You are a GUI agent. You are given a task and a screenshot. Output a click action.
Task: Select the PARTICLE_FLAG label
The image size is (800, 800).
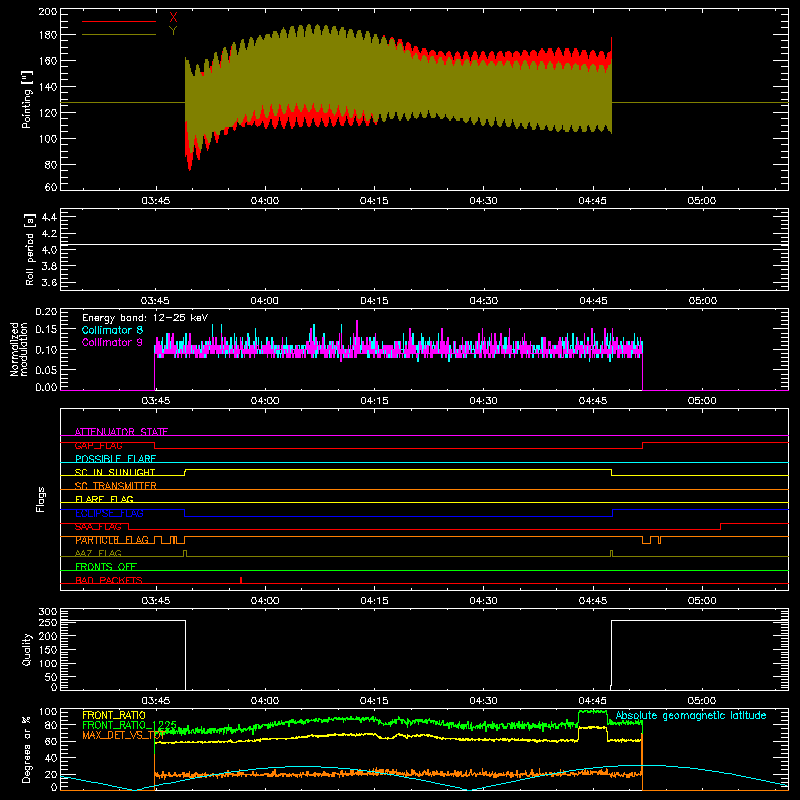[x=112, y=540]
